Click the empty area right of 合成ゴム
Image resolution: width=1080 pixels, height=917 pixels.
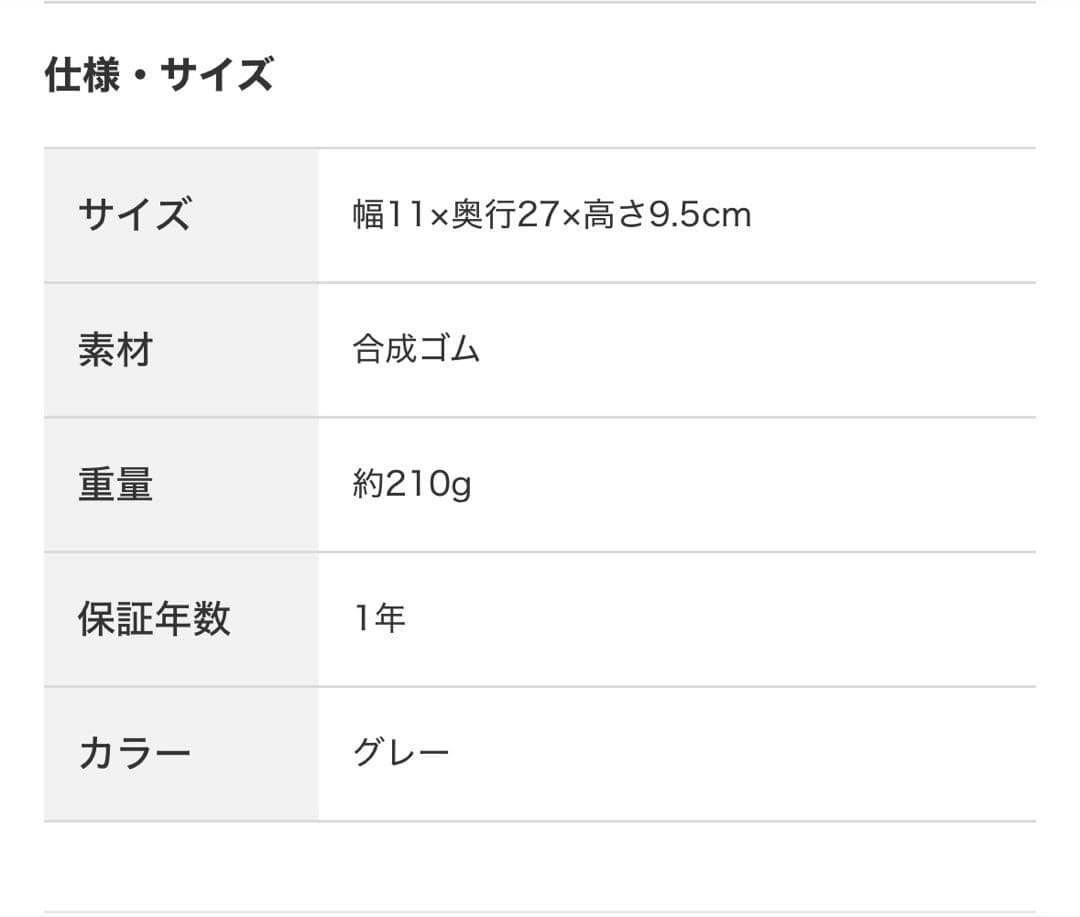(x=758, y=349)
